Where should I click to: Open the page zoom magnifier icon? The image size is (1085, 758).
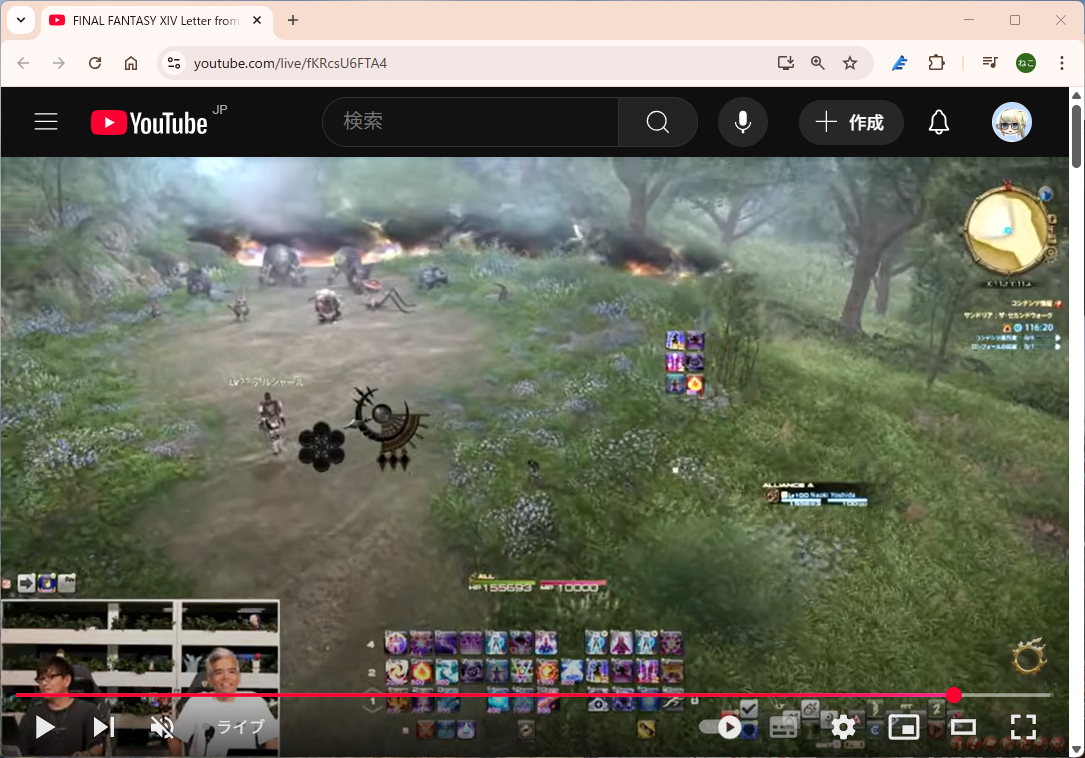[x=817, y=63]
